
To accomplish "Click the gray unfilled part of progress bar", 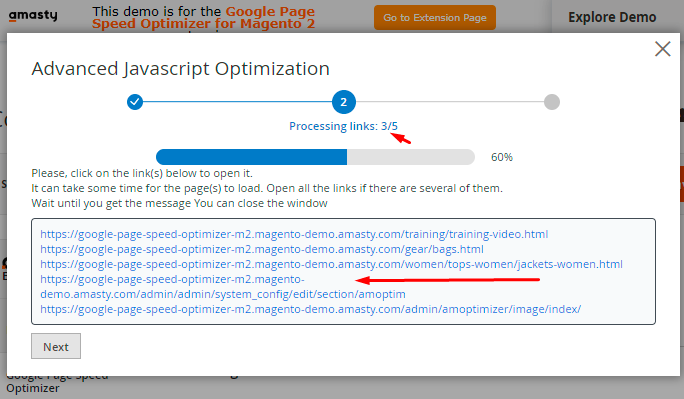I will pos(411,157).
